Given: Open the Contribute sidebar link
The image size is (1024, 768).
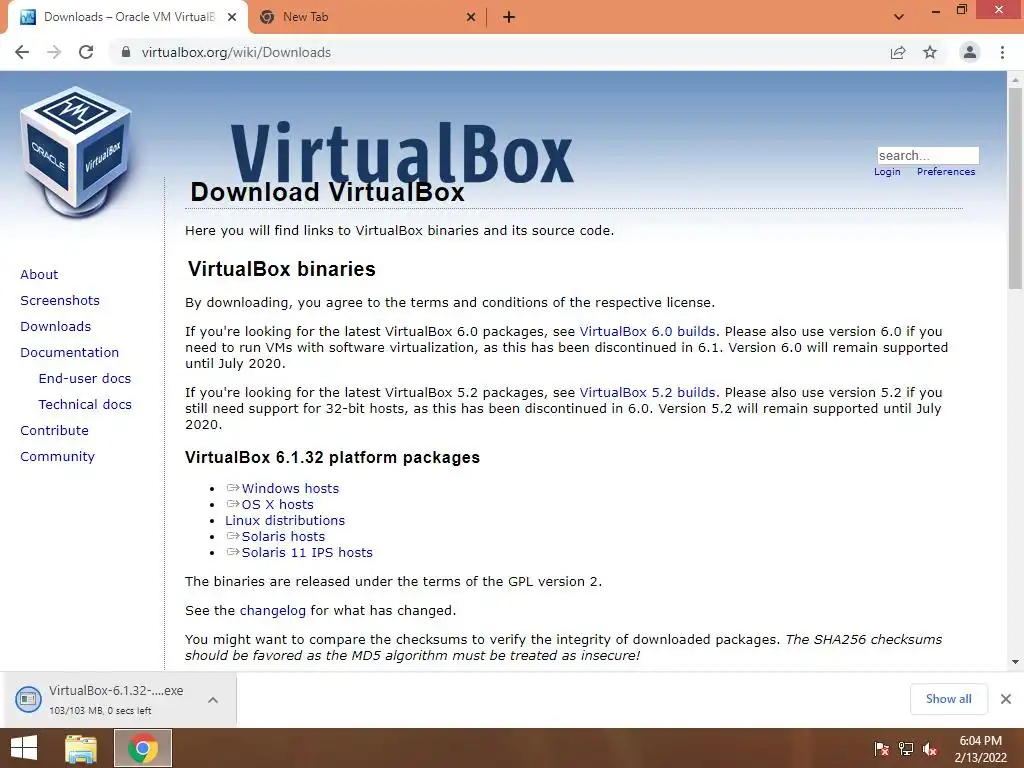Looking at the screenshot, I should click(54, 431).
